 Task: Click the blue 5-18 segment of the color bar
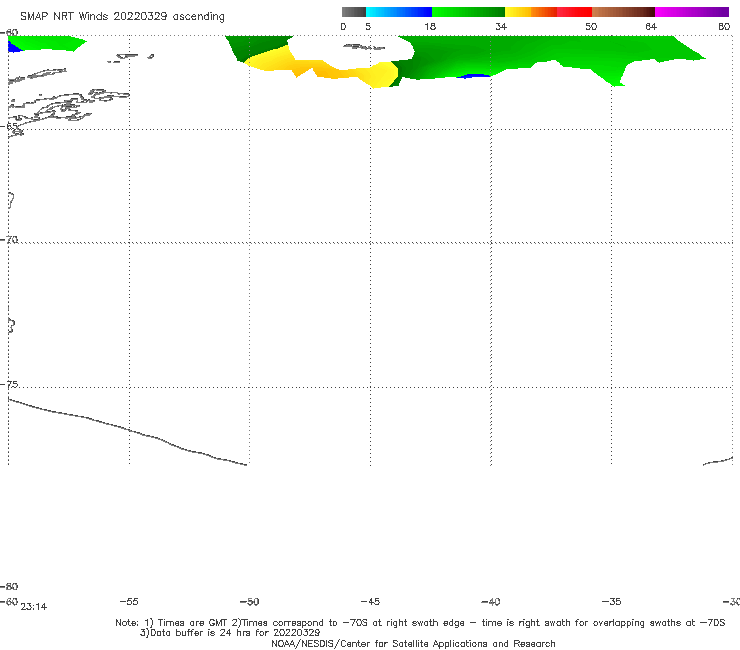399,12
